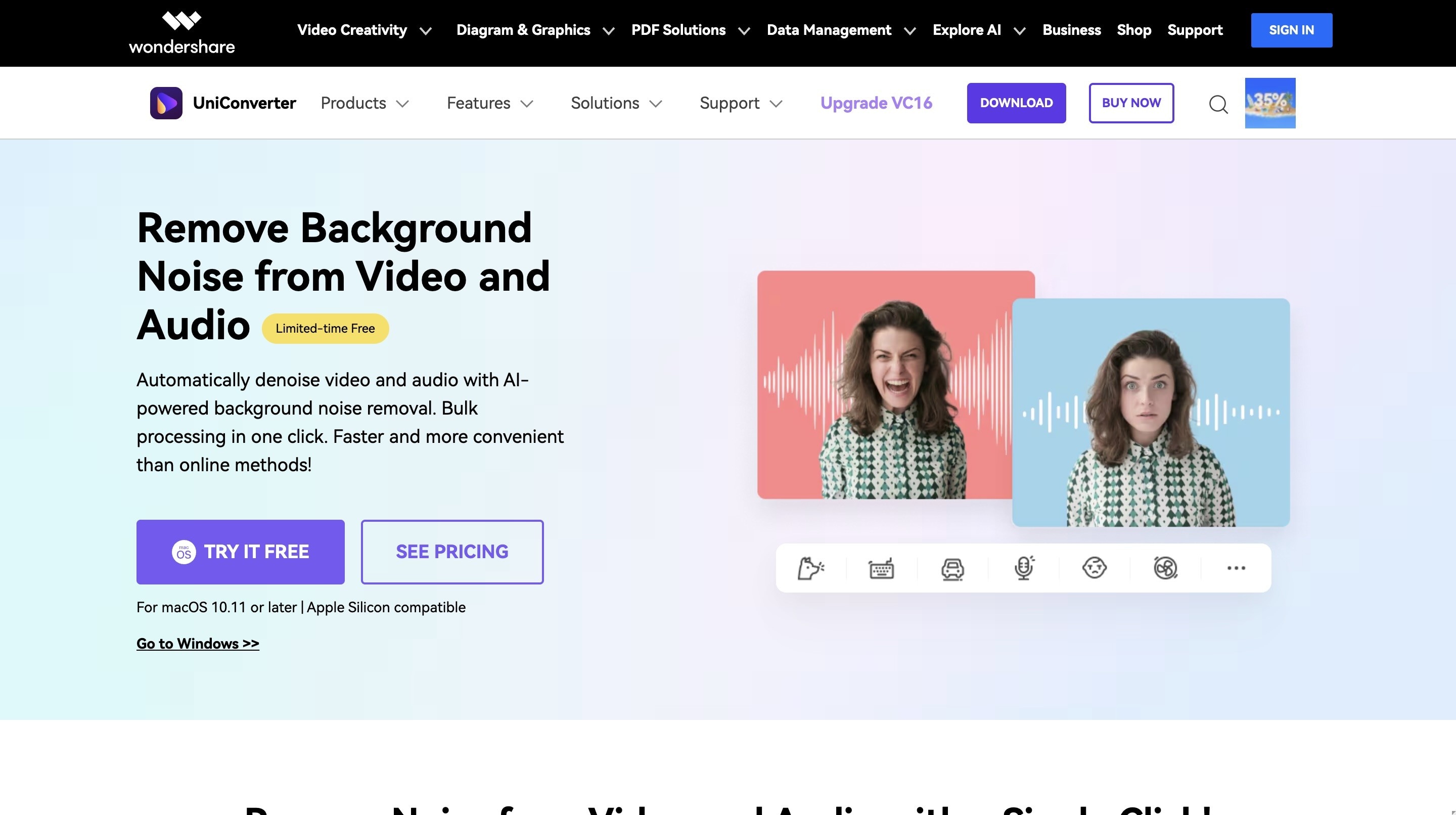Expand the Data Management chevron
This screenshot has width=1456, height=815.
pos(910,32)
